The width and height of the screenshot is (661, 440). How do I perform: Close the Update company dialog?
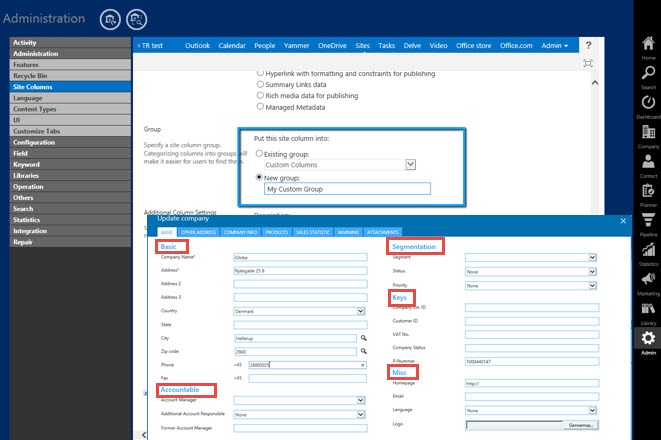(x=623, y=221)
